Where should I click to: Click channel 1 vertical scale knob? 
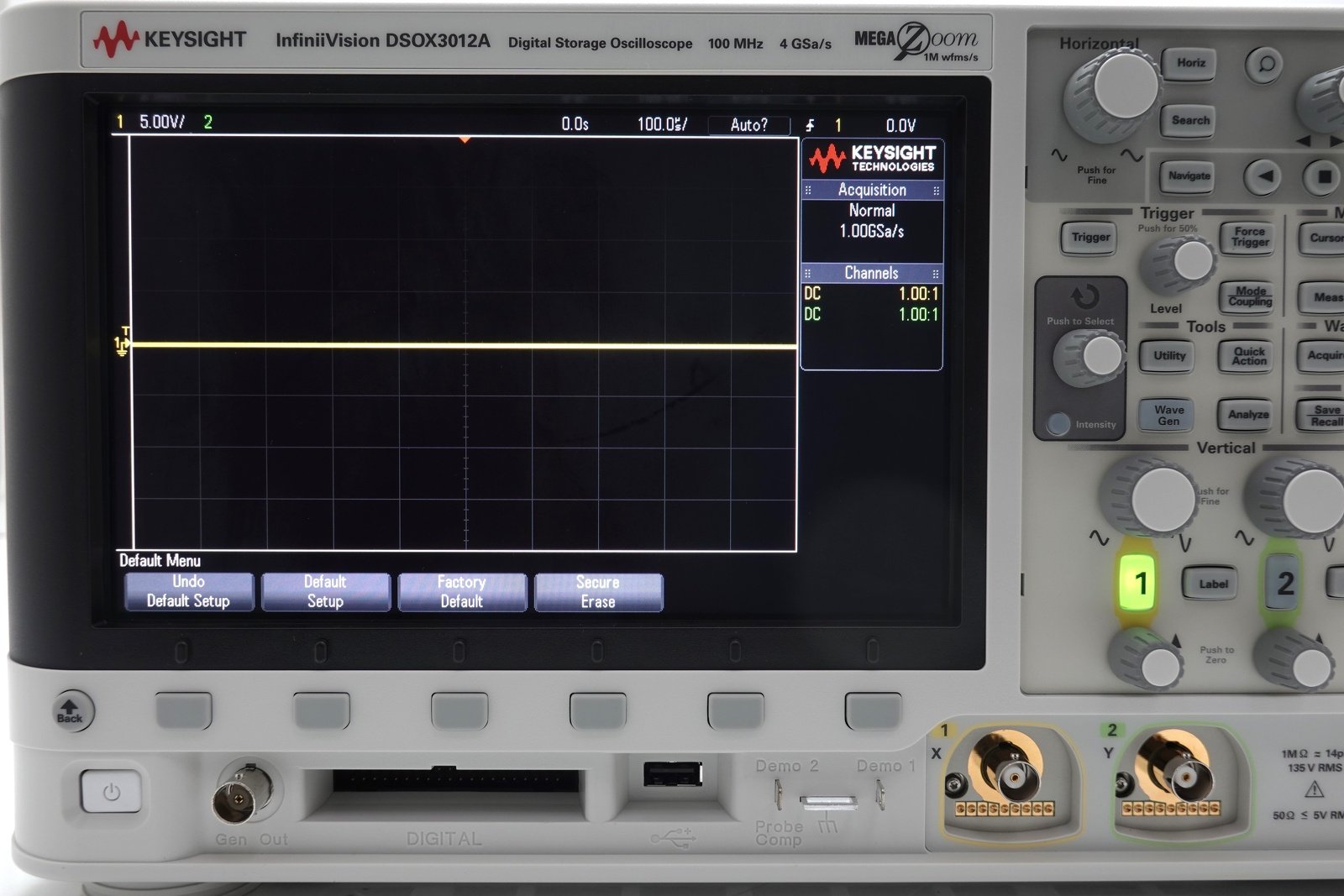(1149, 497)
